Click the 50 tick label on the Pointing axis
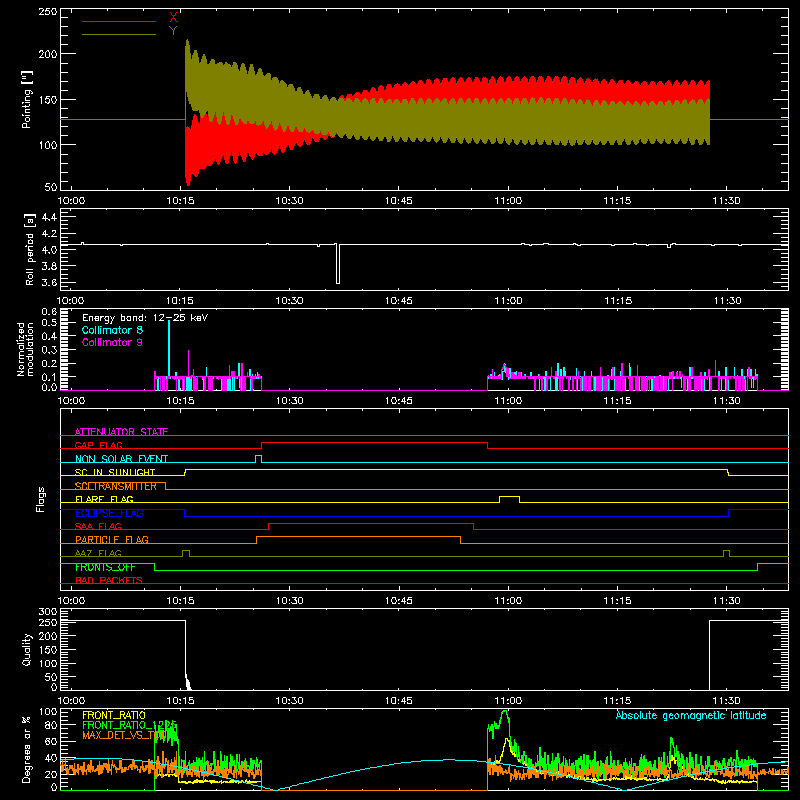Viewport: 800px width, 800px height. coord(51,186)
